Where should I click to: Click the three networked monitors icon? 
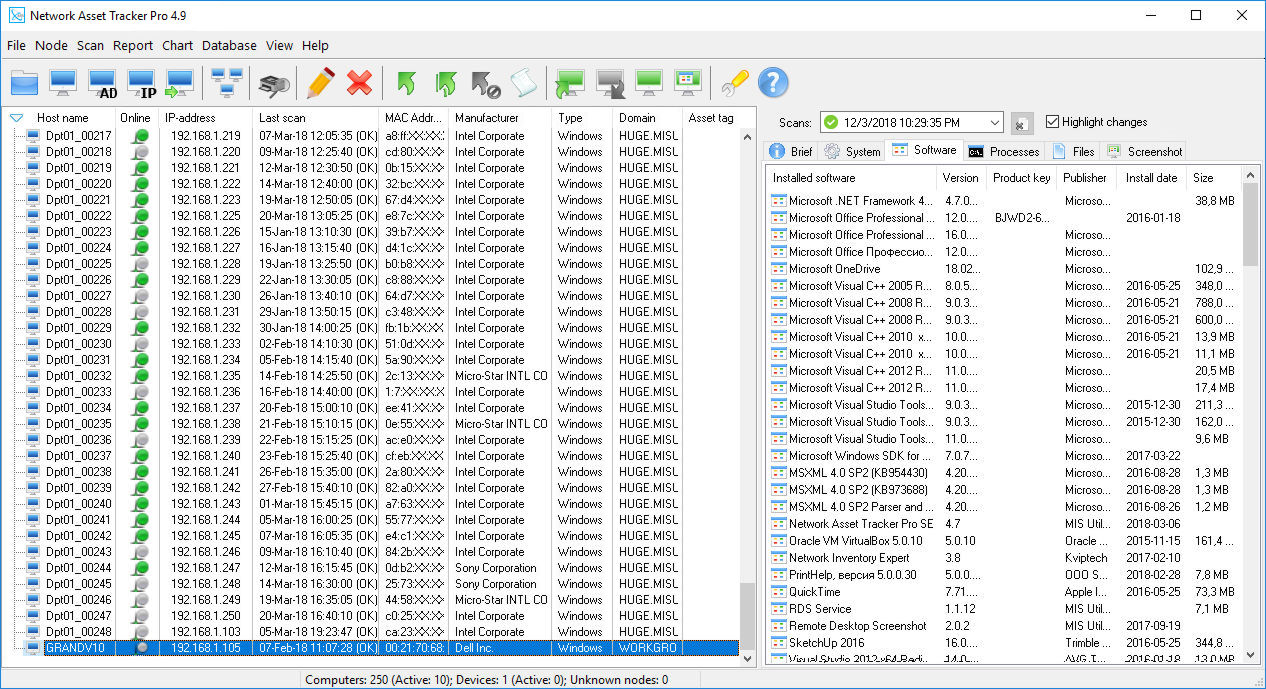click(x=227, y=82)
